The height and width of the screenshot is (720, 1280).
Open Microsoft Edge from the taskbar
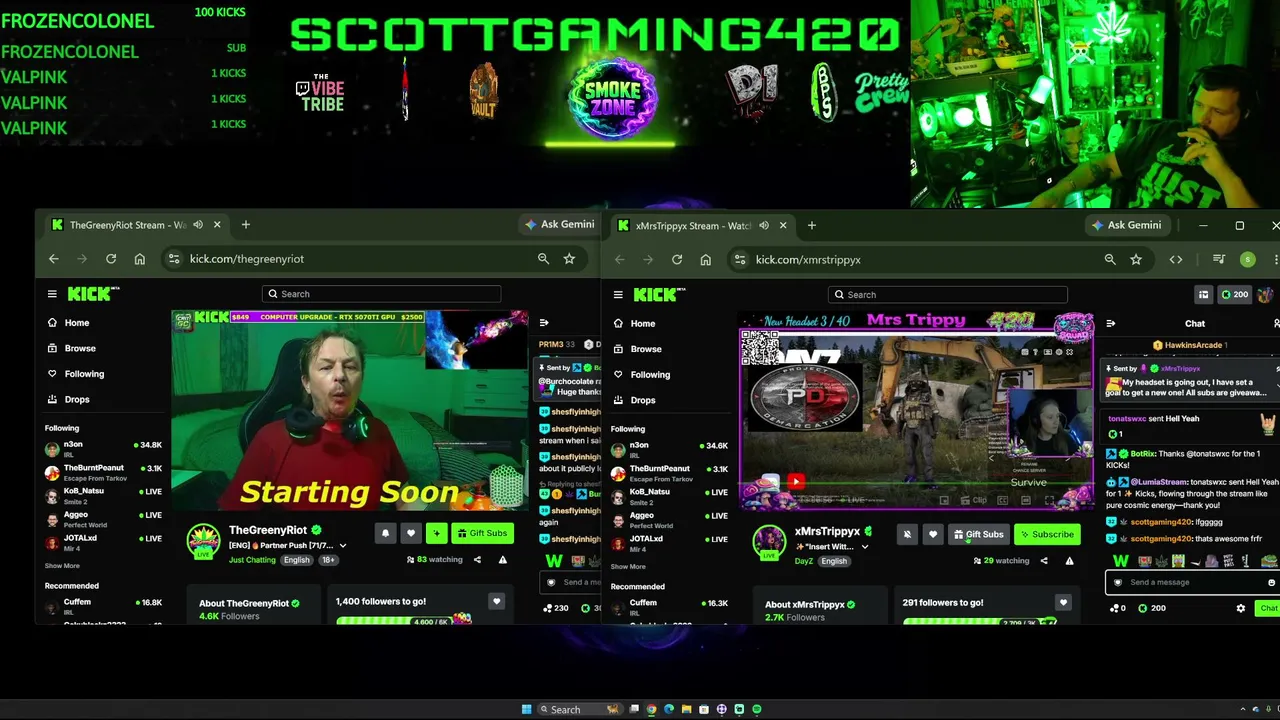click(669, 709)
